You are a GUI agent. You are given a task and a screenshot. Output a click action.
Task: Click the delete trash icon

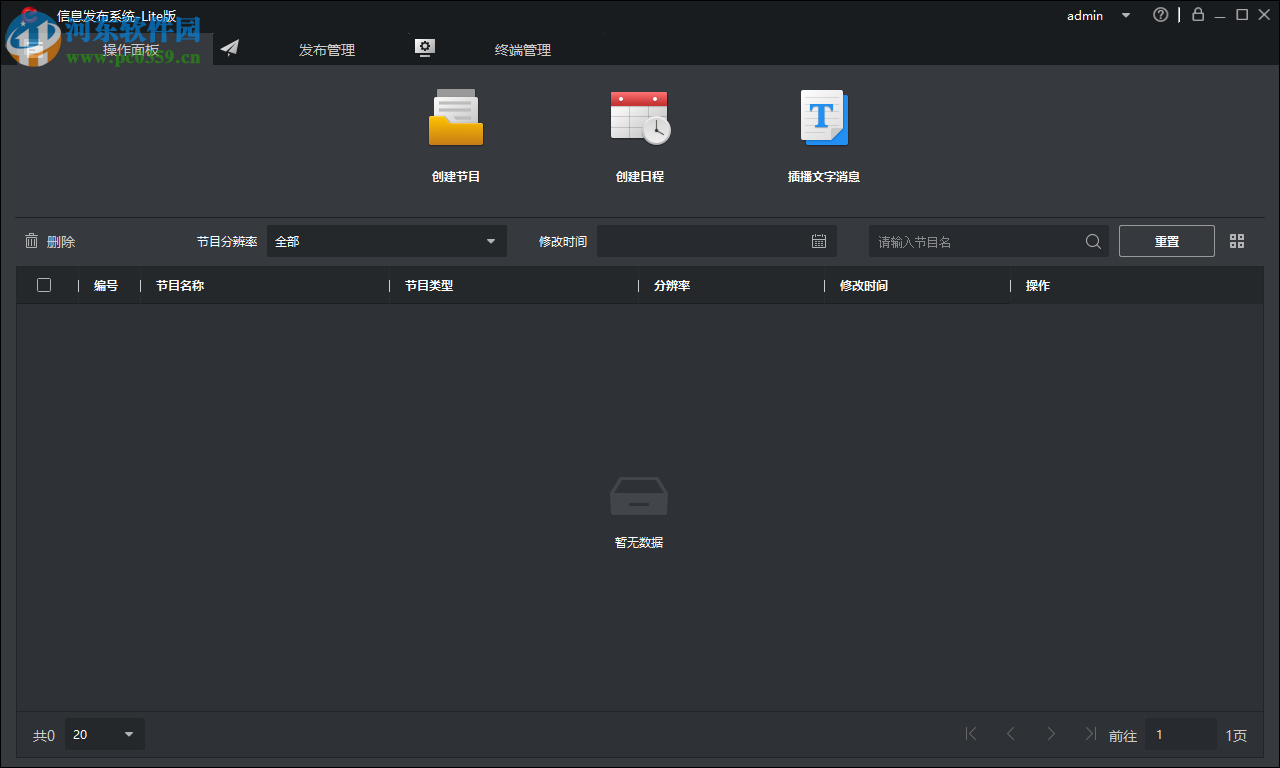pos(31,241)
